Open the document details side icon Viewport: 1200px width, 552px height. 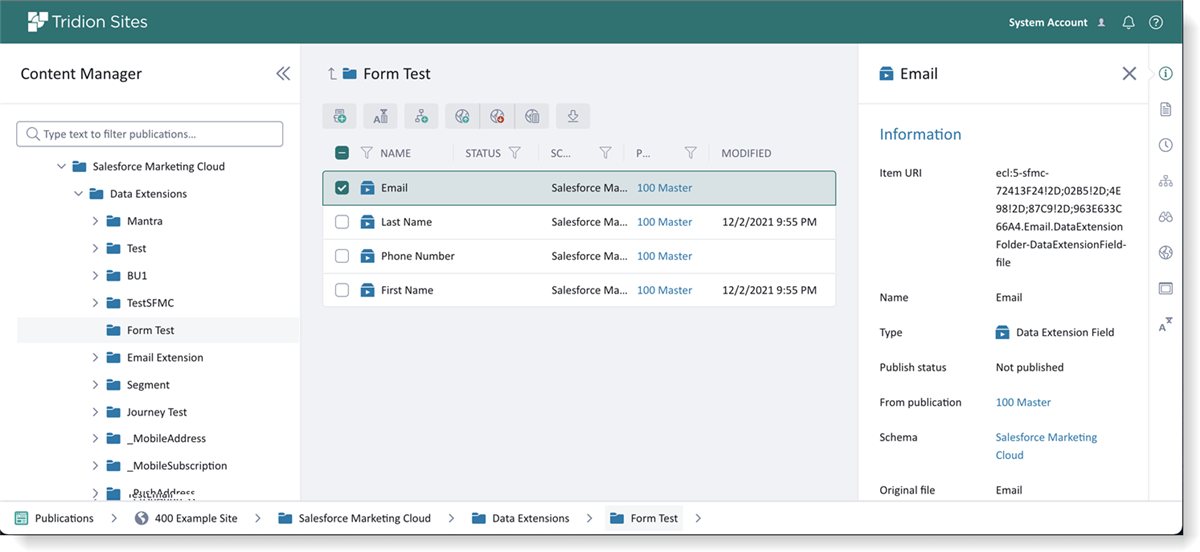1166,109
